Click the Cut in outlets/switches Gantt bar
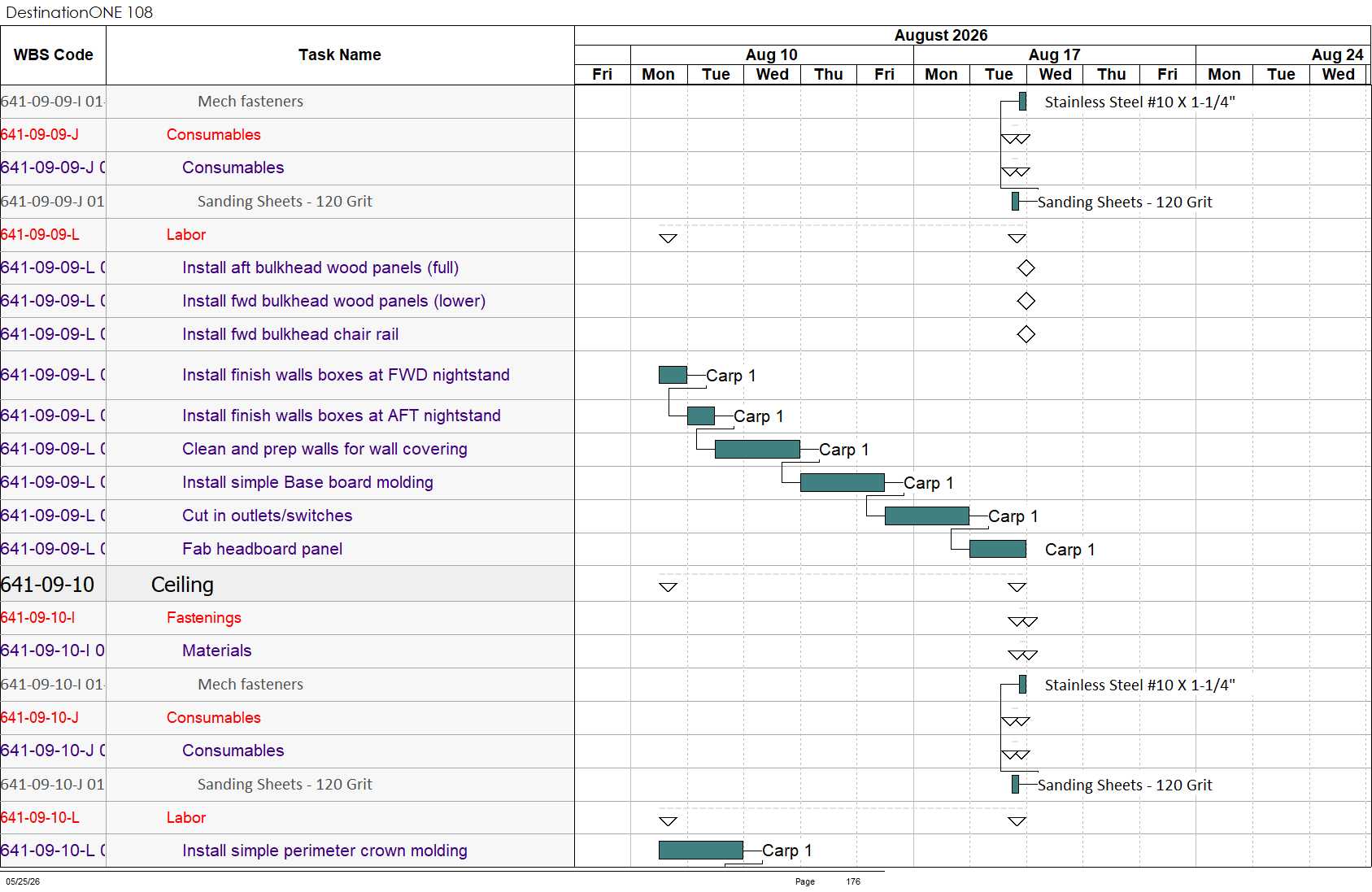This screenshot has height=892, width=1372. tap(926, 516)
